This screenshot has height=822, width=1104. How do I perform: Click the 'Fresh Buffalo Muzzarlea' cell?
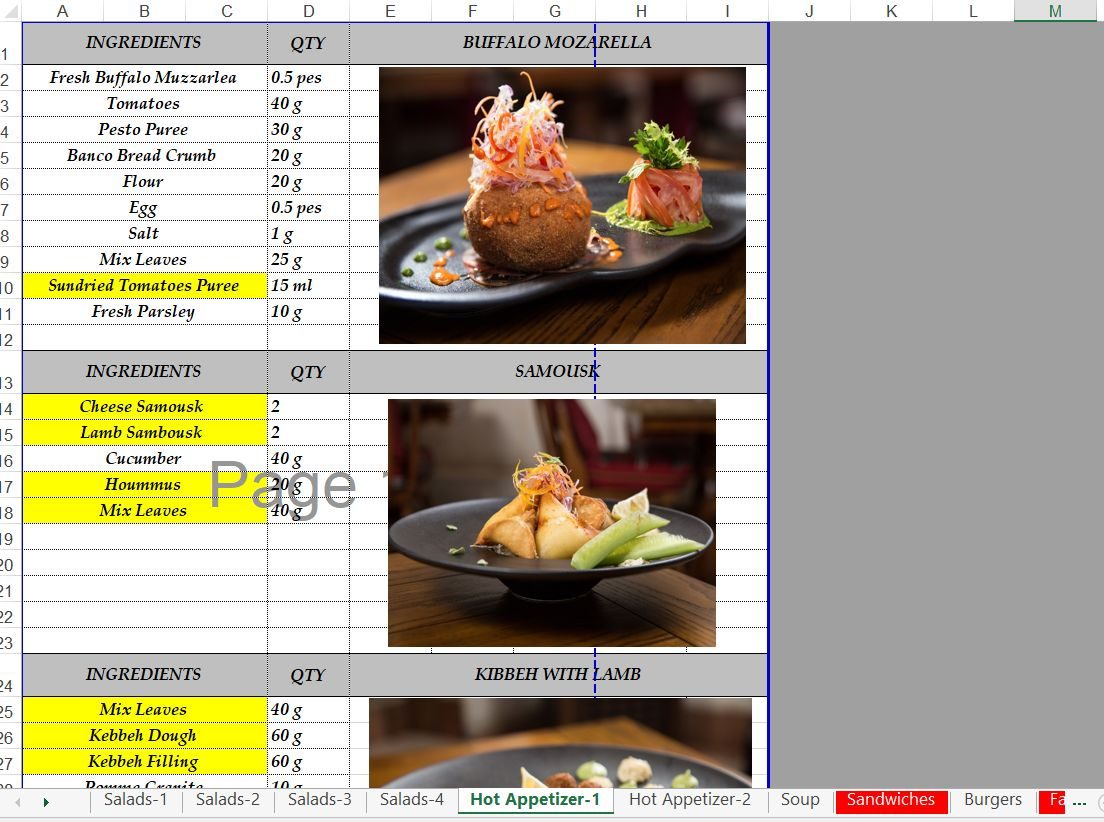click(144, 77)
